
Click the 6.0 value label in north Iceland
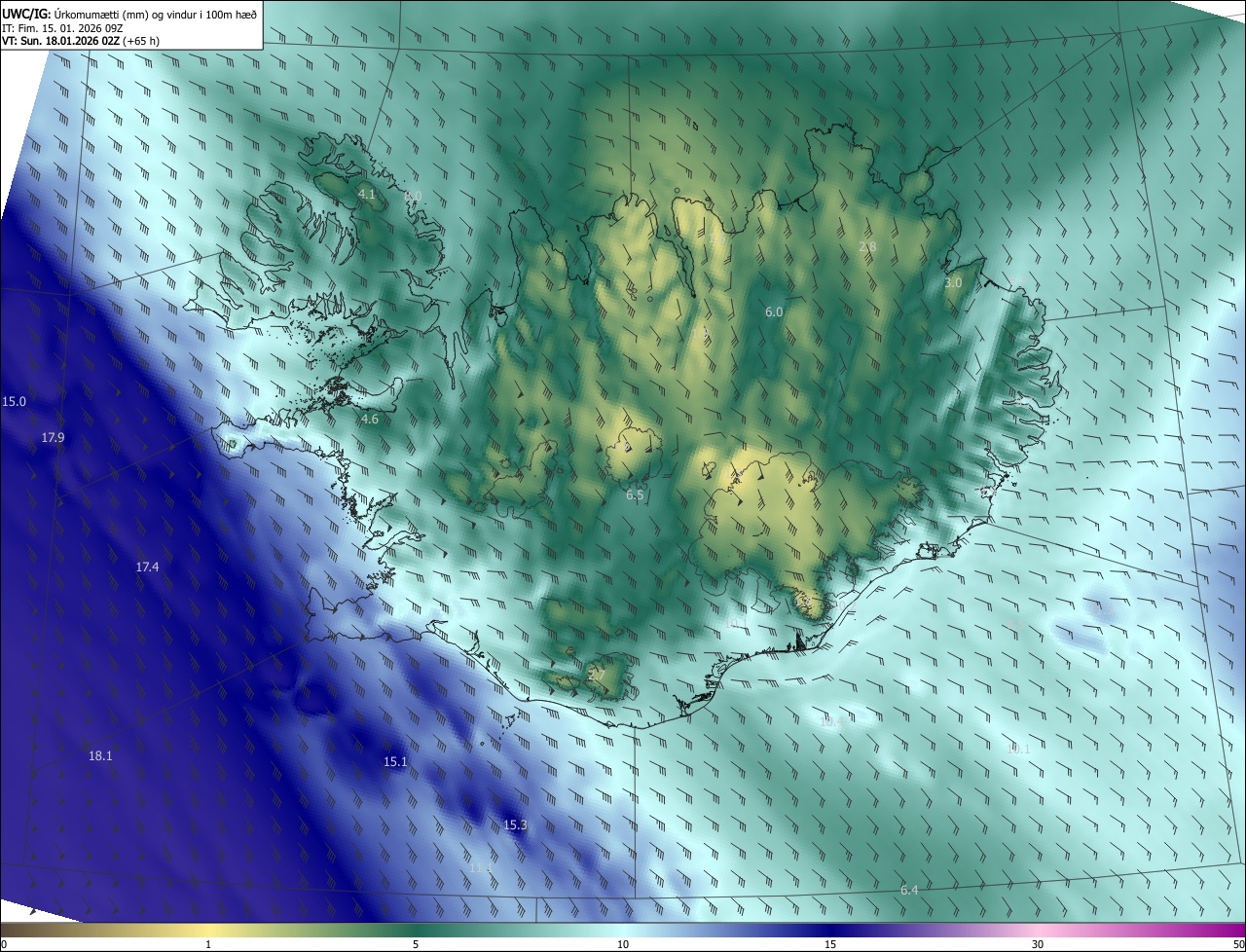click(774, 311)
